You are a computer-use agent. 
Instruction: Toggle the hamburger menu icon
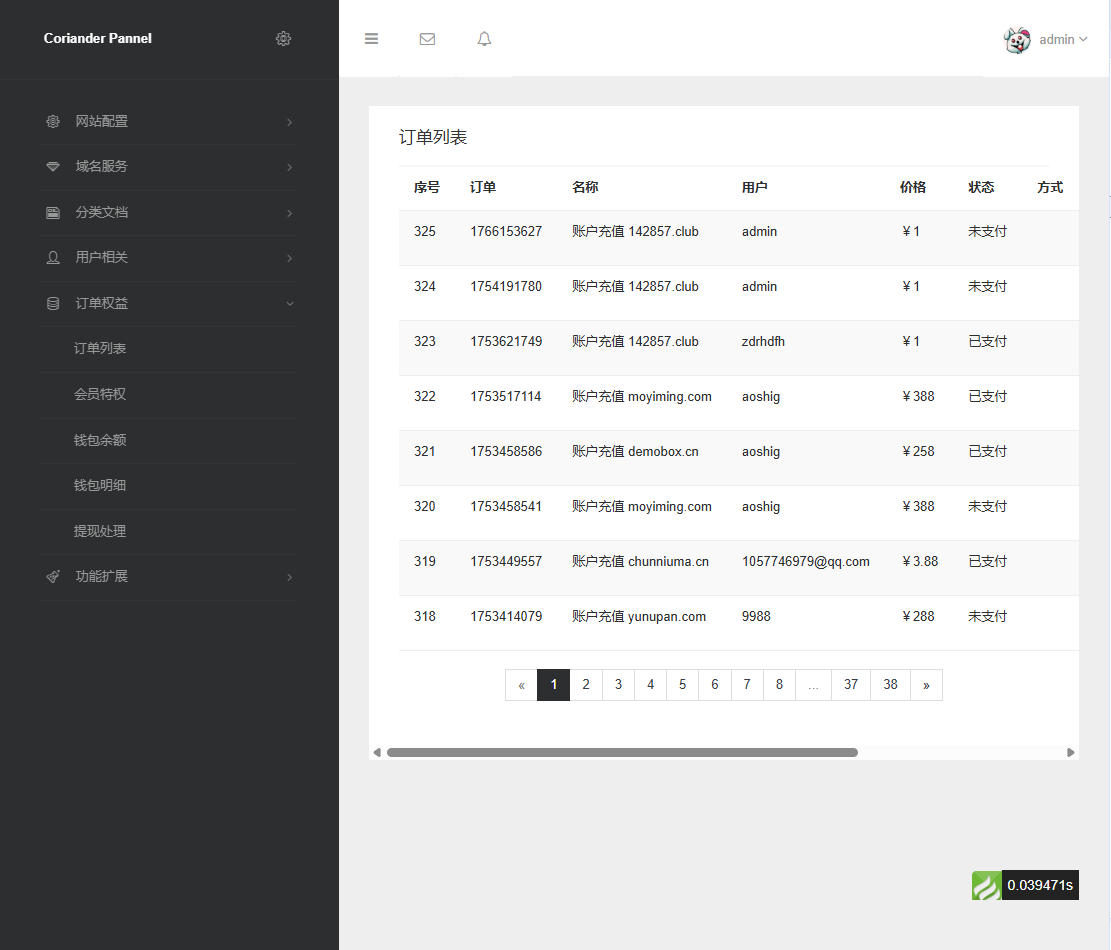pyautogui.click(x=371, y=39)
